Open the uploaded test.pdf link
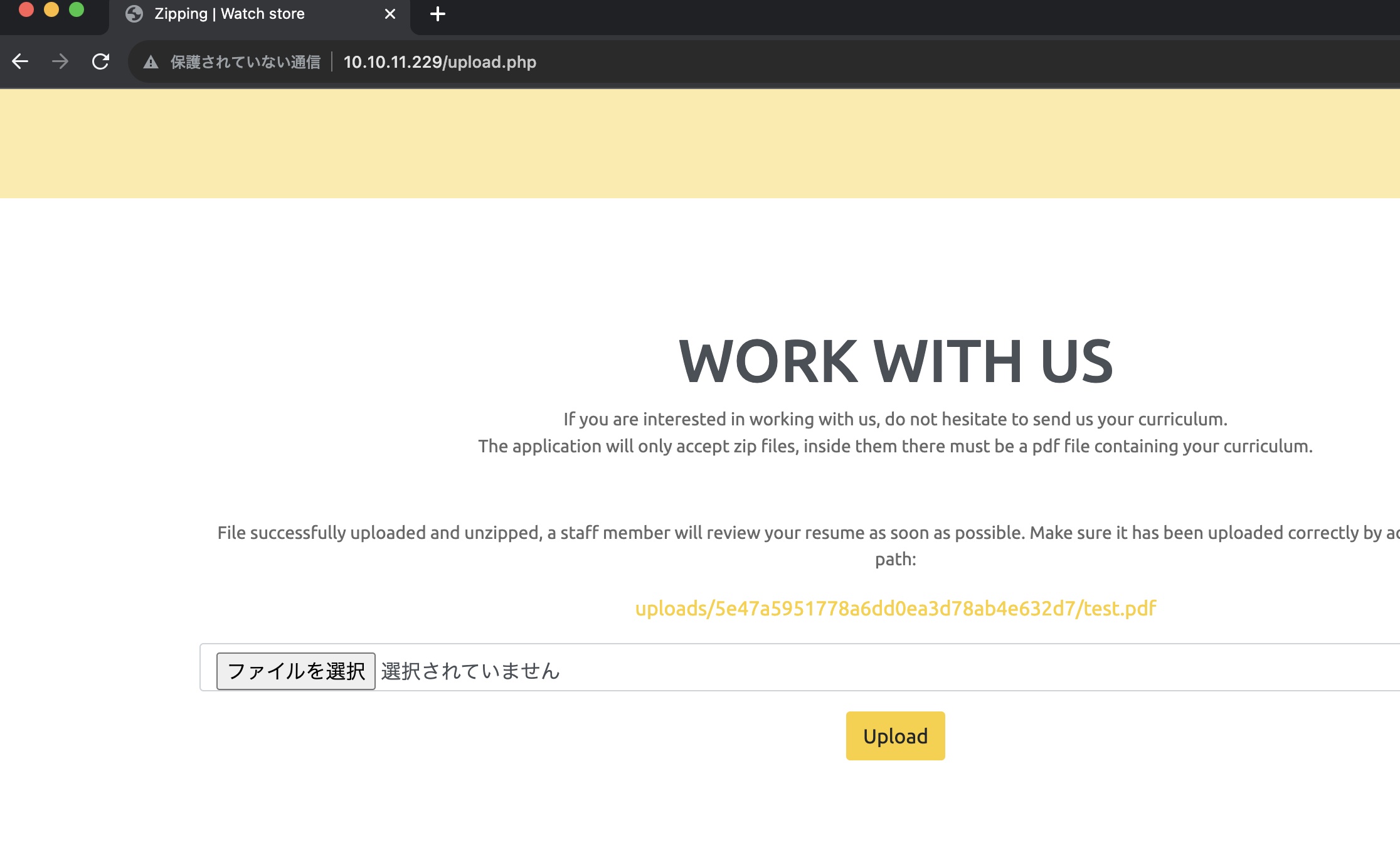This screenshot has height=862, width=1400. (x=895, y=608)
